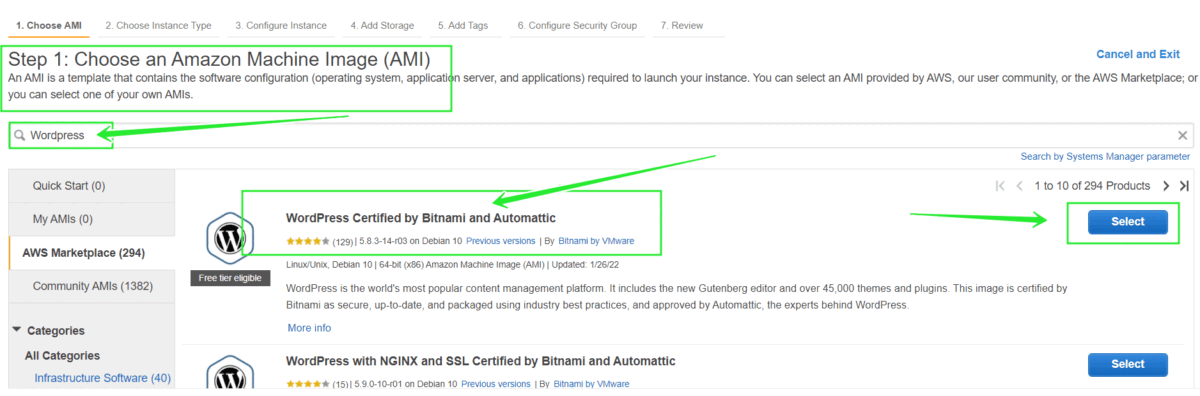Click the All Categories filter
Viewport: 1200px width, 396px height.
[62, 355]
